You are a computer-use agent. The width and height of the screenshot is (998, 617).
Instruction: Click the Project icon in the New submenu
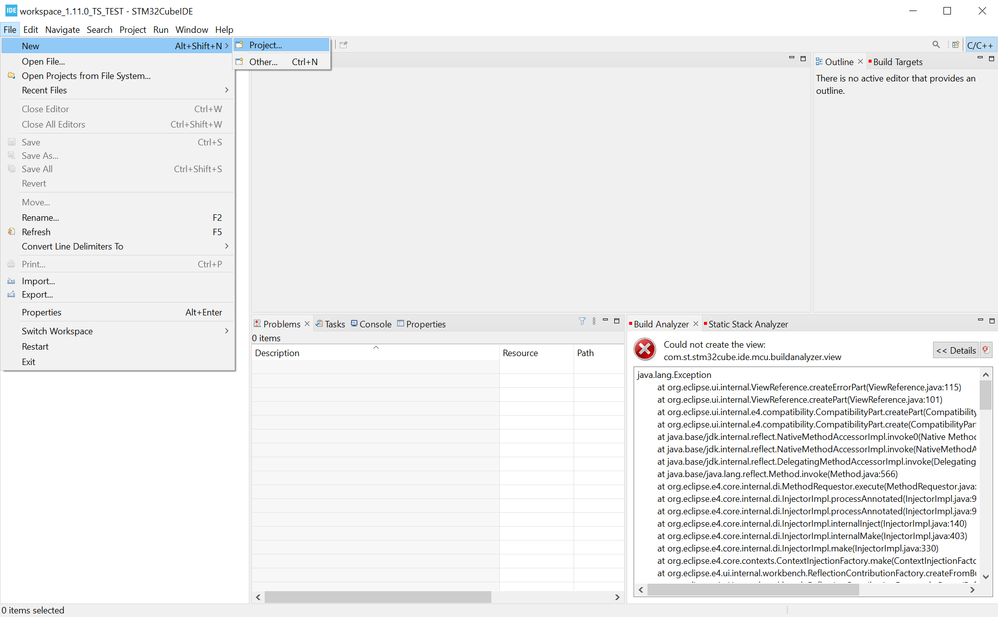(240, 45)
